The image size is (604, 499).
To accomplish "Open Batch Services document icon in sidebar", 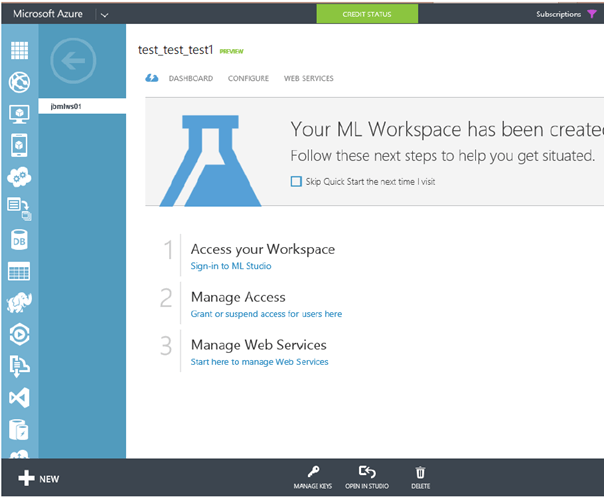I will [x=19, y=209].
